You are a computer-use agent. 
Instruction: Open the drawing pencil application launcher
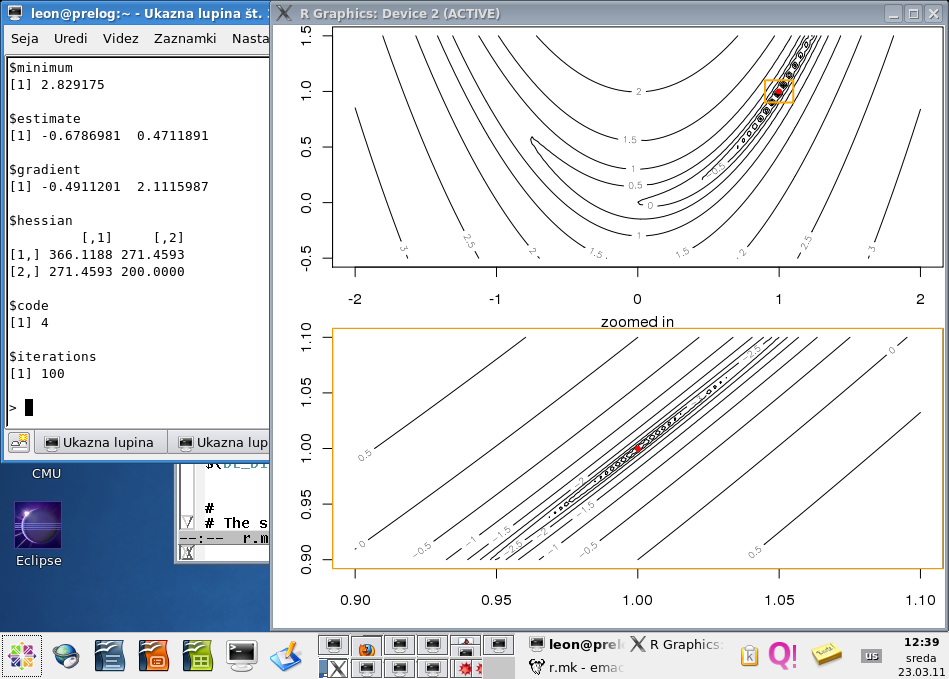click(285, 656)
